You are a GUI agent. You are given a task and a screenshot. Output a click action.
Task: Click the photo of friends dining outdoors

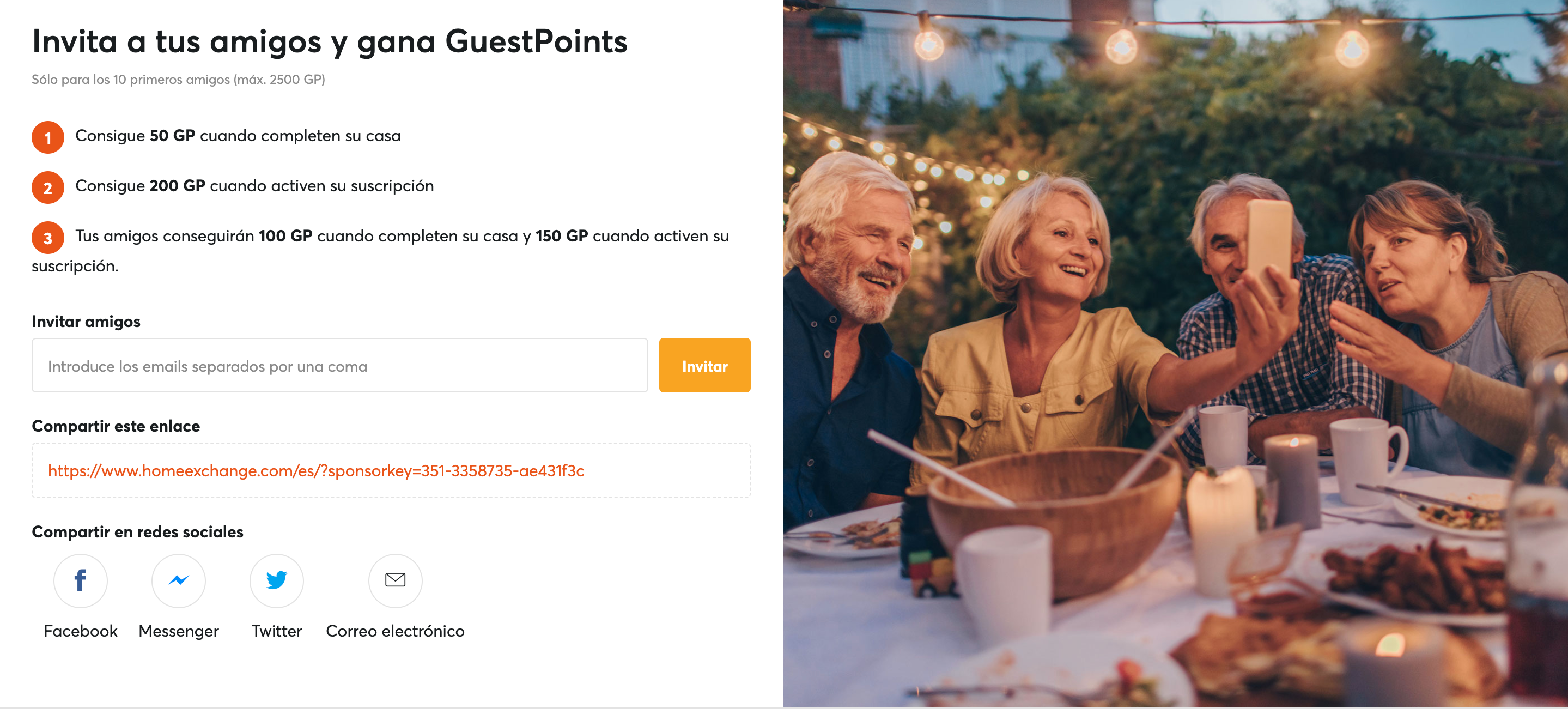(x=1175, y=353)
